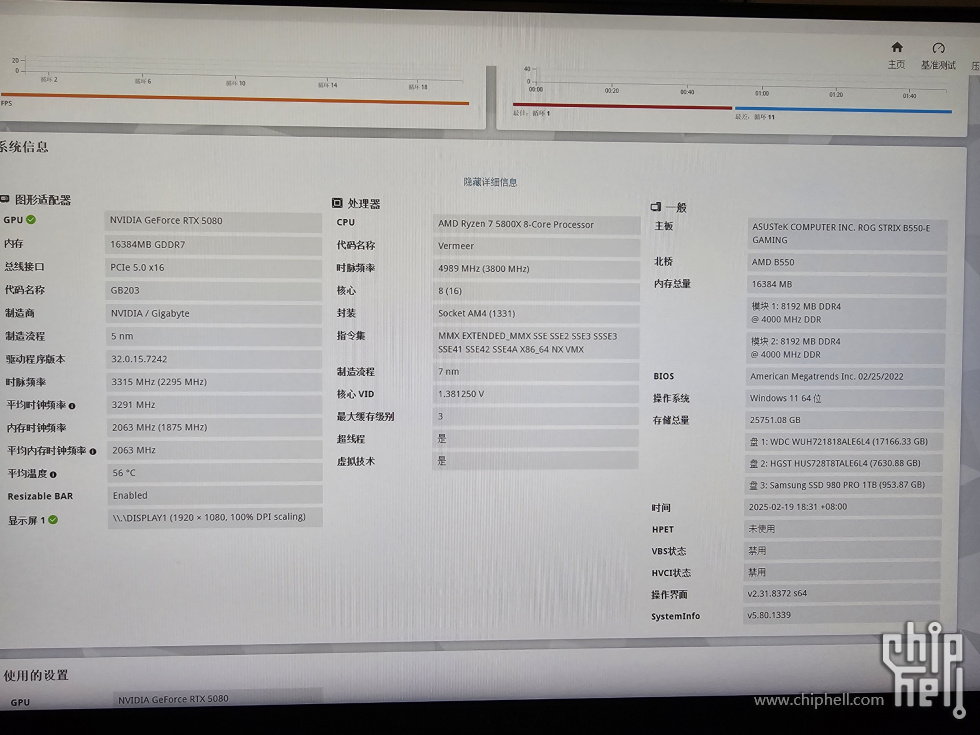Image resolution: width=980 pixels, height=735 pixels.
Task: Open the 基准测试 benchmark gauge icon
Action: click(938, 48)
